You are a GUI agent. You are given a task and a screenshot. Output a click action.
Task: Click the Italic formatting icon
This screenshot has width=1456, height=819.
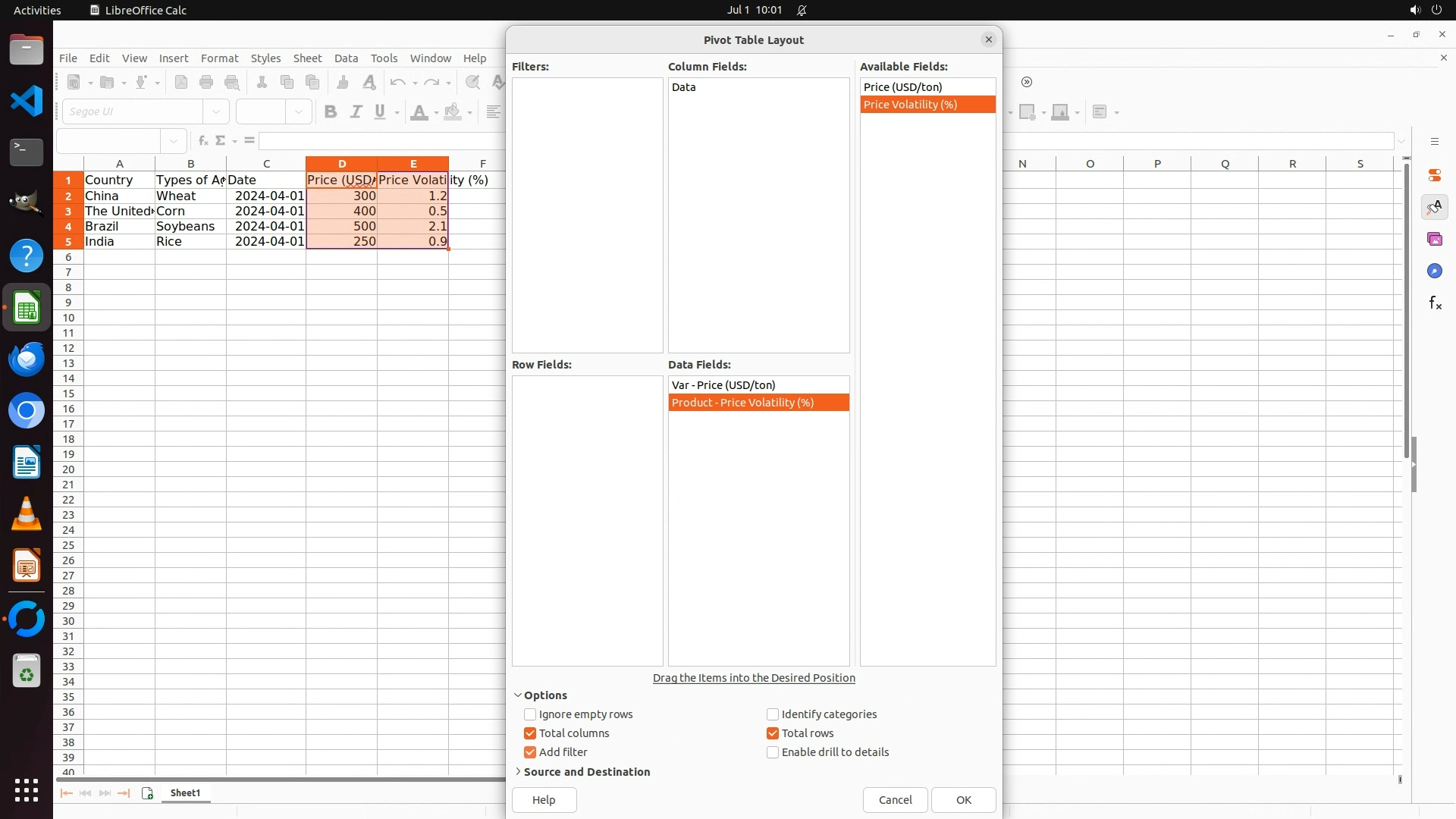(355, 112)
